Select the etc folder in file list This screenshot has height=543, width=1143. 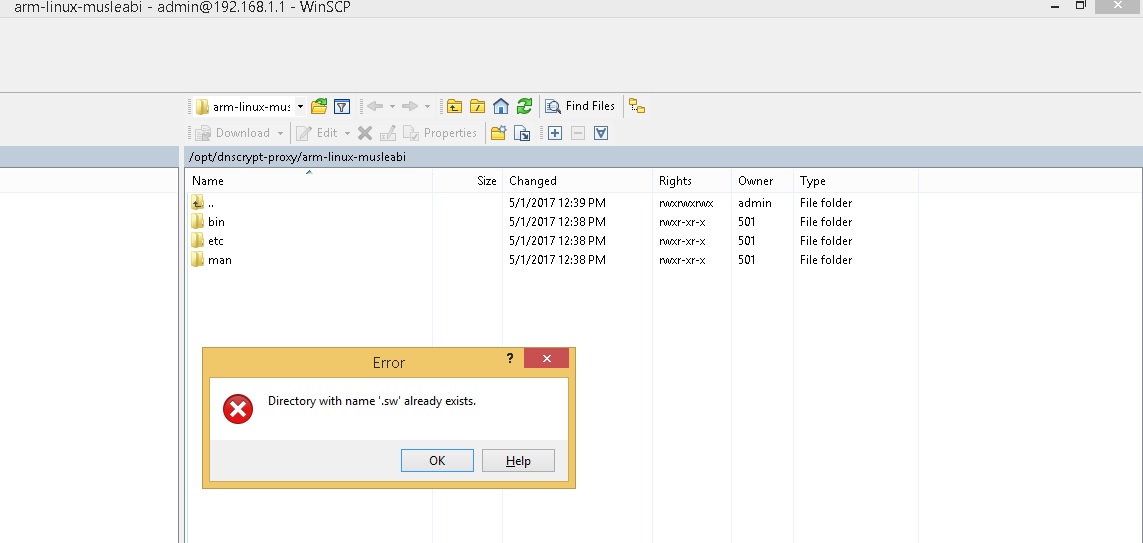tap(216, 241)
